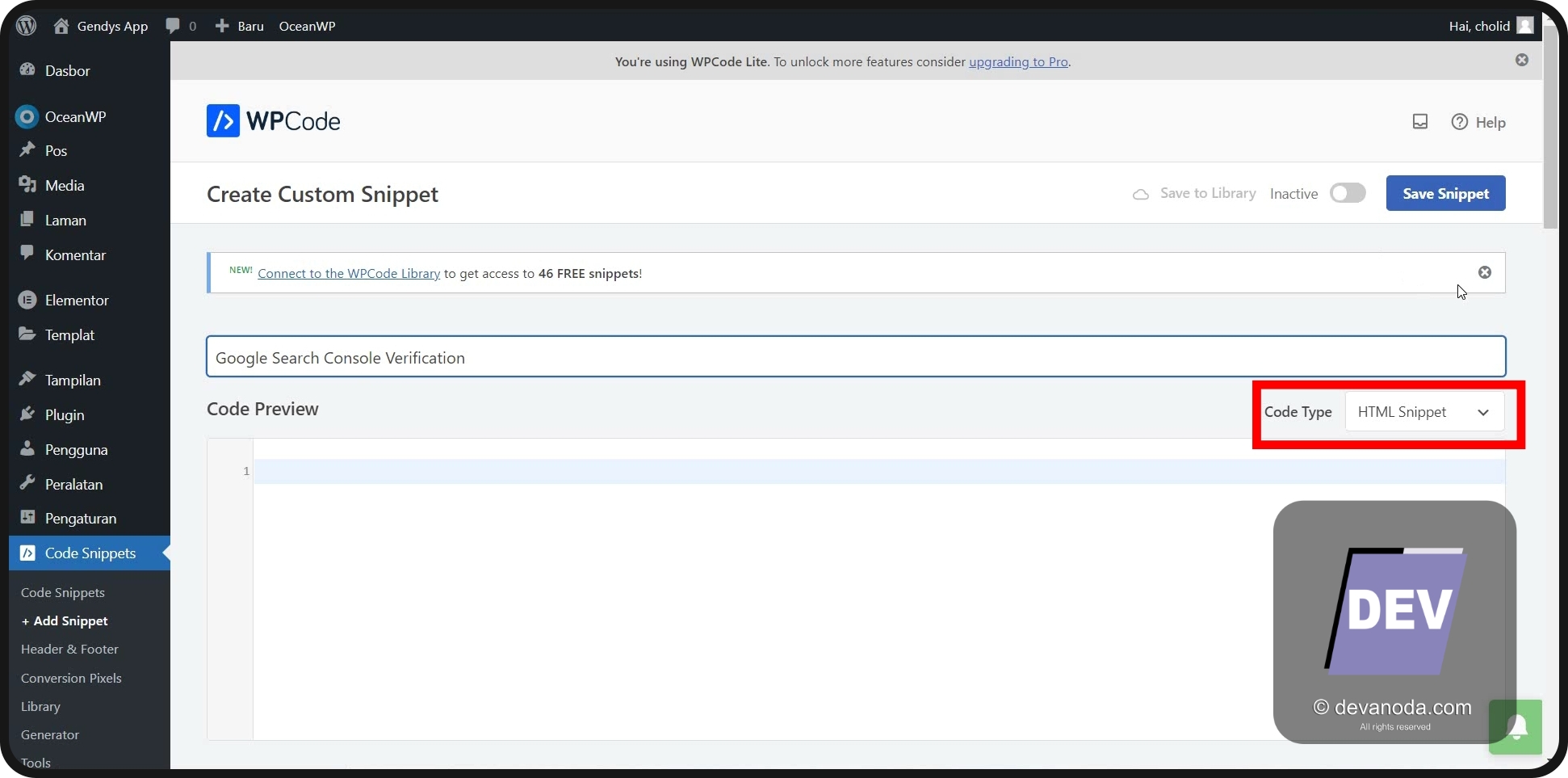Click the green notification bell button

point(1516,727)
